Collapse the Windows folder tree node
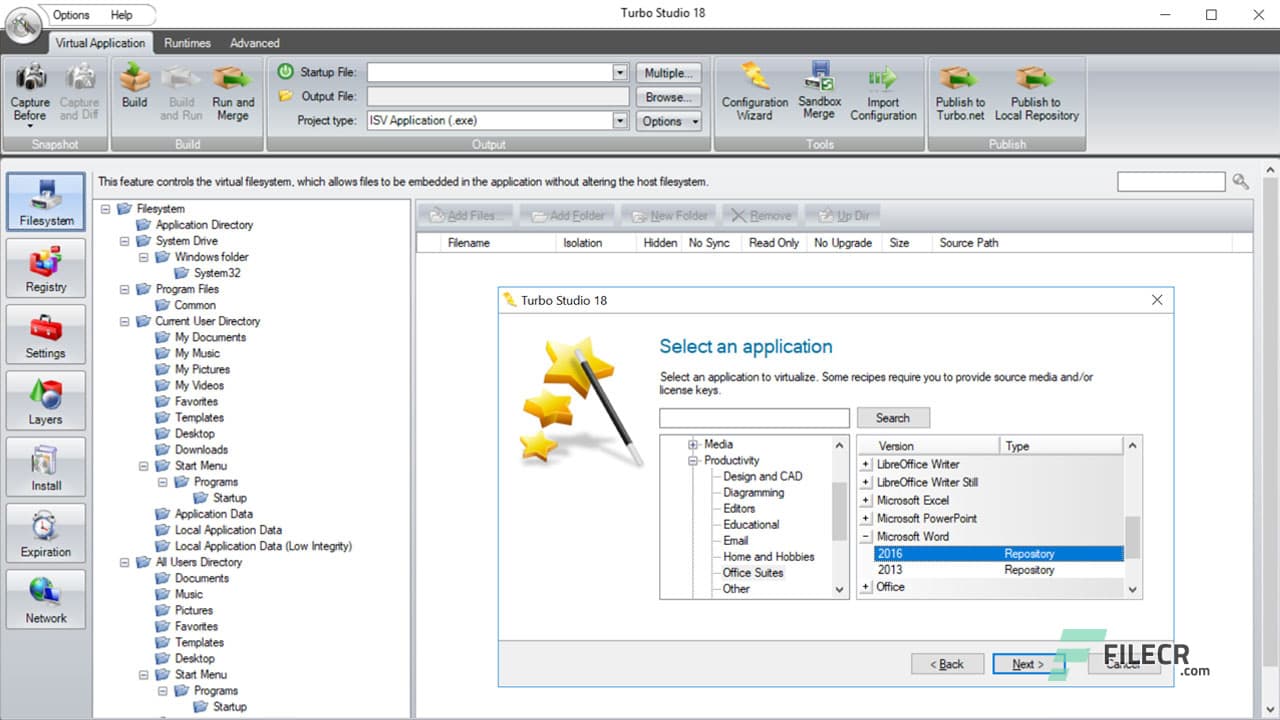This screenshot has width=1280, height=720. click(x=143, y=257)
